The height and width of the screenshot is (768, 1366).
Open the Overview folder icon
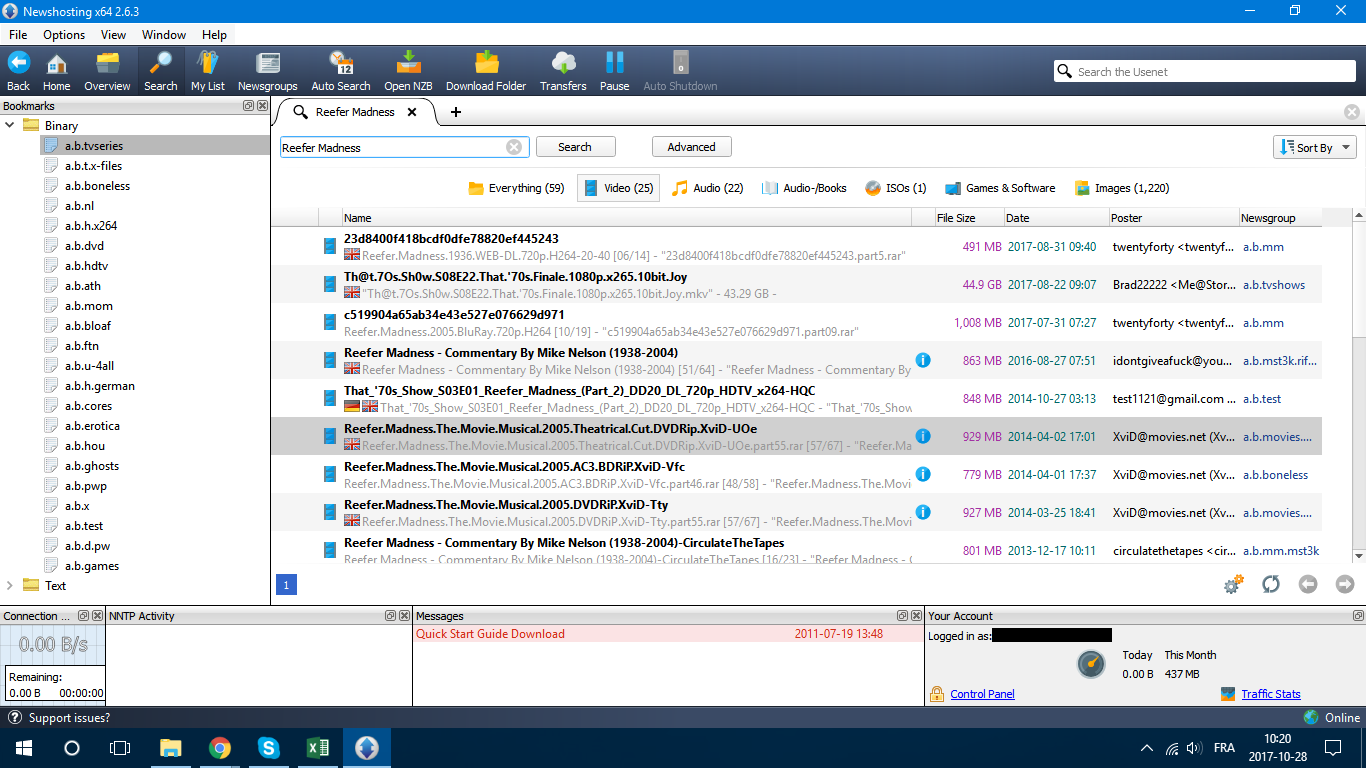pos(107,71)
